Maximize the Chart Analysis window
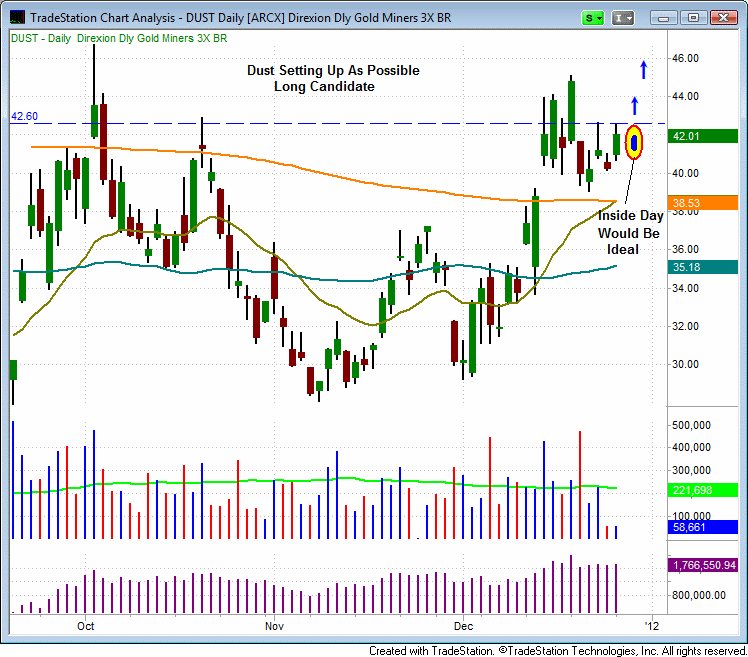 (694, 18)
